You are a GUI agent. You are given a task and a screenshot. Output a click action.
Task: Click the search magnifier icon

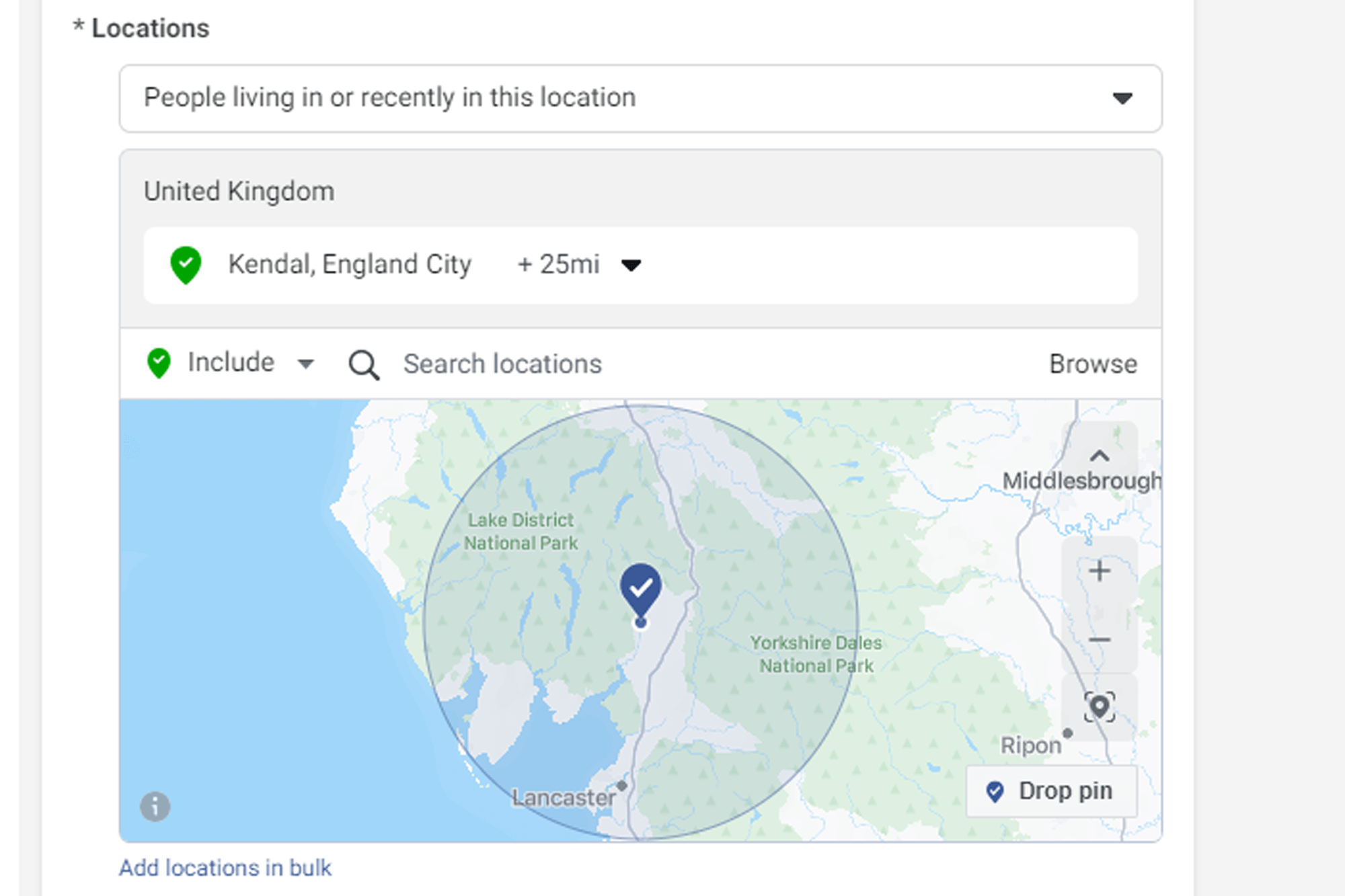pyautogui.click(x=364, y=365)
